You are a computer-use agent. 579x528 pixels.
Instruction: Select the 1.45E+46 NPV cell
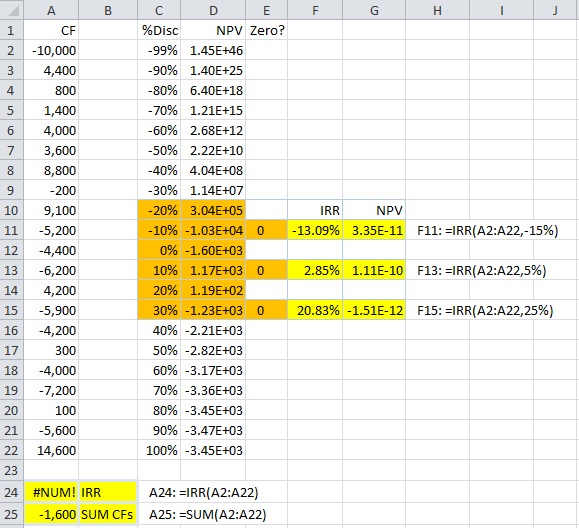(x=213, y=50)
